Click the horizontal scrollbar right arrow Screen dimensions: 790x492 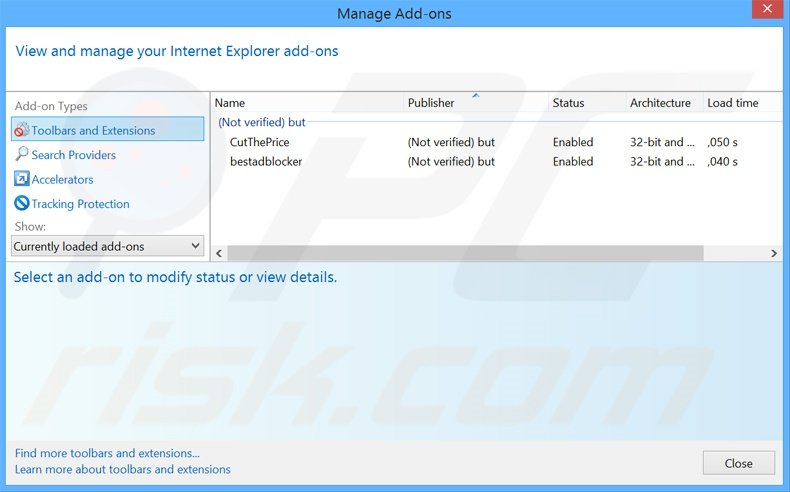point(774,253)
